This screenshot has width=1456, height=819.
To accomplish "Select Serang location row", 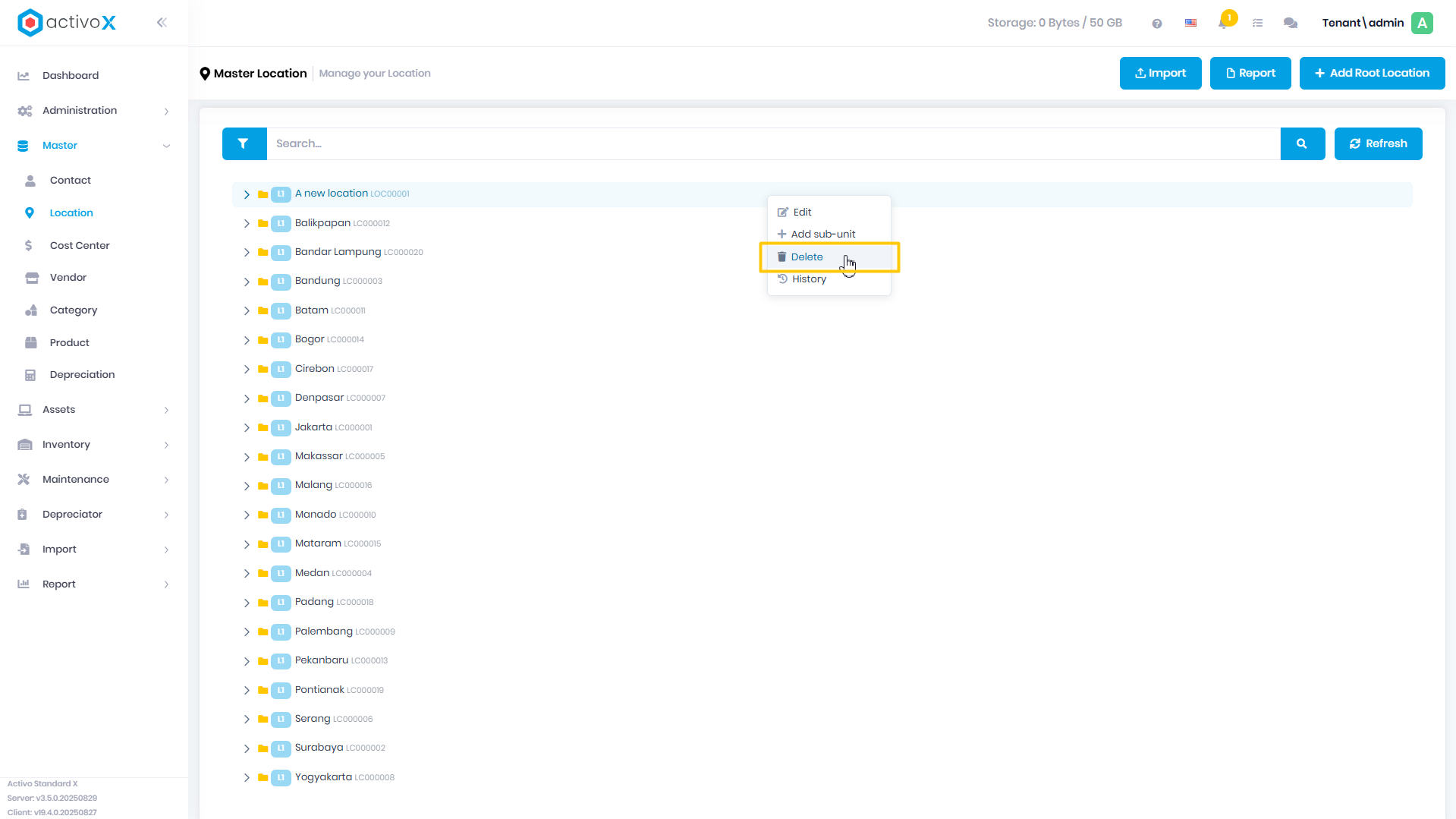I will (822, 720).
